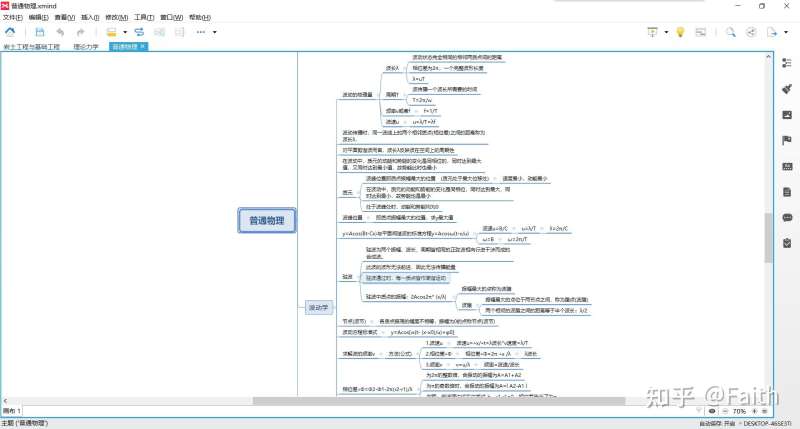Click the vertical scrollbar of the canvas

pyautogui.click(x=768, y=240)
